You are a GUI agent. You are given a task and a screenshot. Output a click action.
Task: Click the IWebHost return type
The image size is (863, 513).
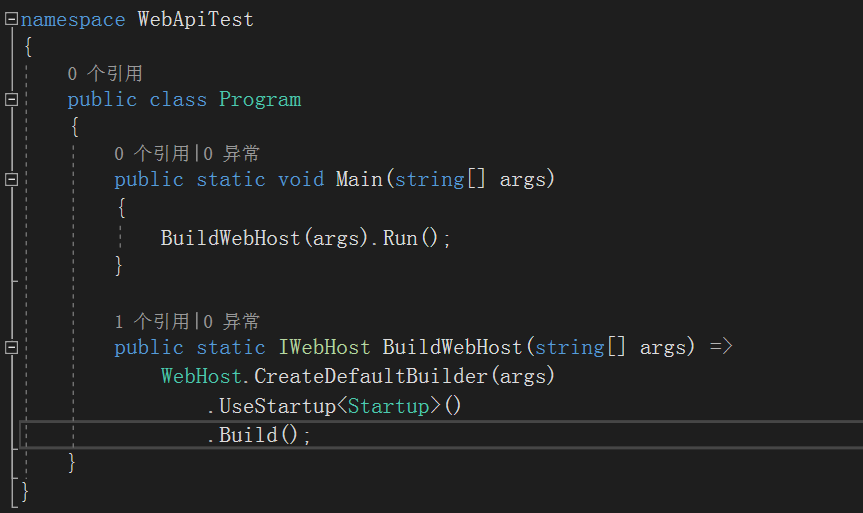point(324,347)
